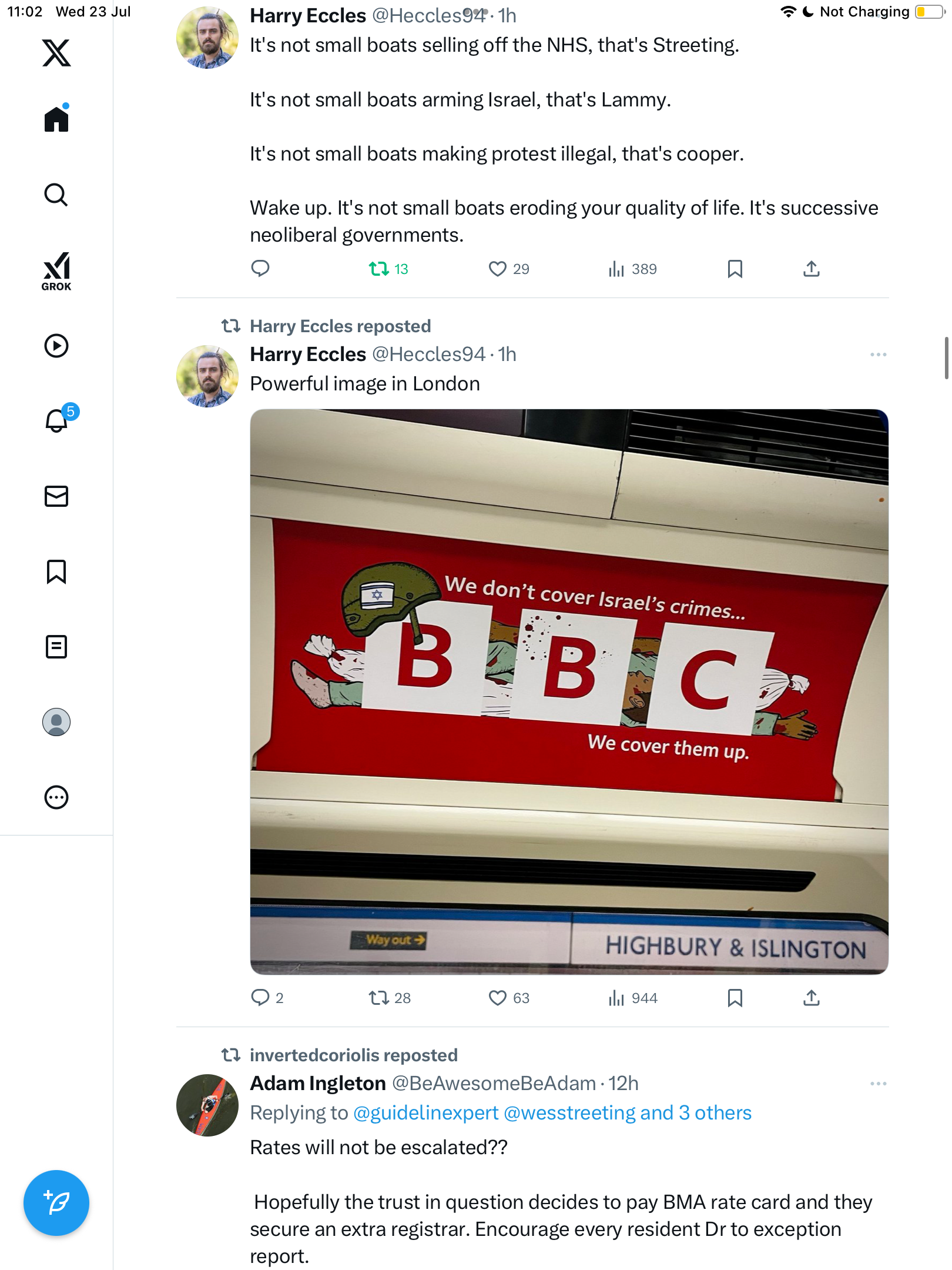Open profile page from sidebar avatar

pos(56,722)
